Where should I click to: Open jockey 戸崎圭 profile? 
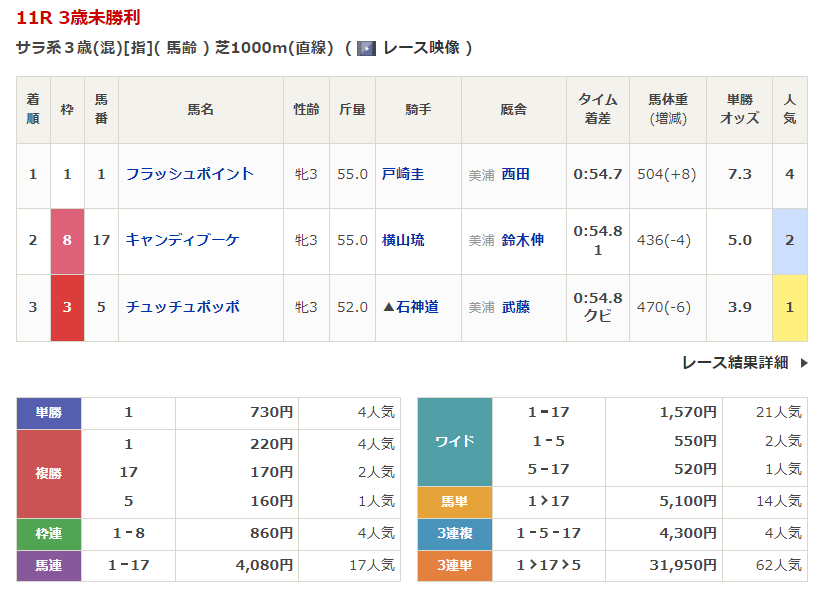pyautogui.click(x=403, y=174)
